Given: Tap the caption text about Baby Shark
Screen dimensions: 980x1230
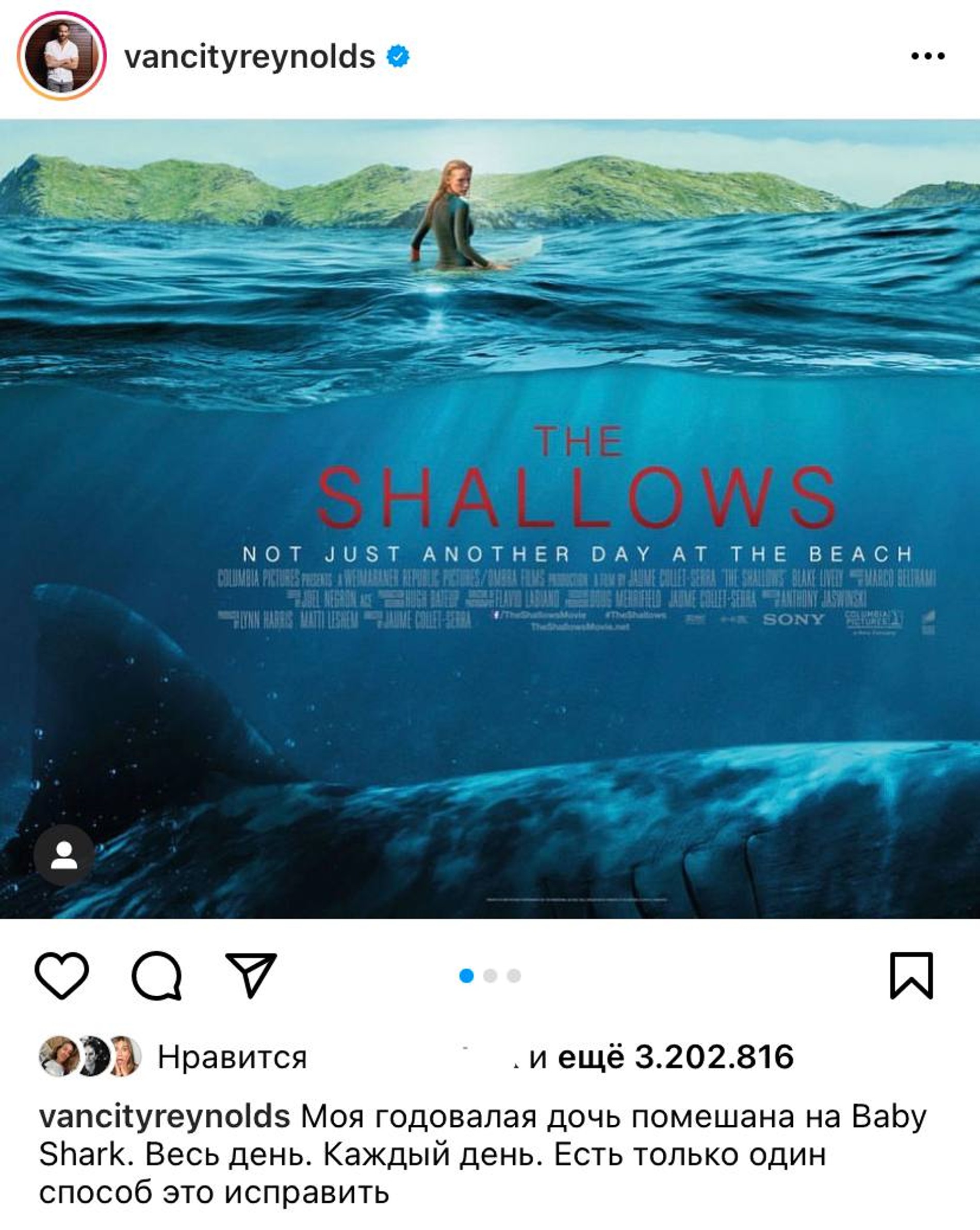Looking at the screenshot, I should pos(483,1155).
